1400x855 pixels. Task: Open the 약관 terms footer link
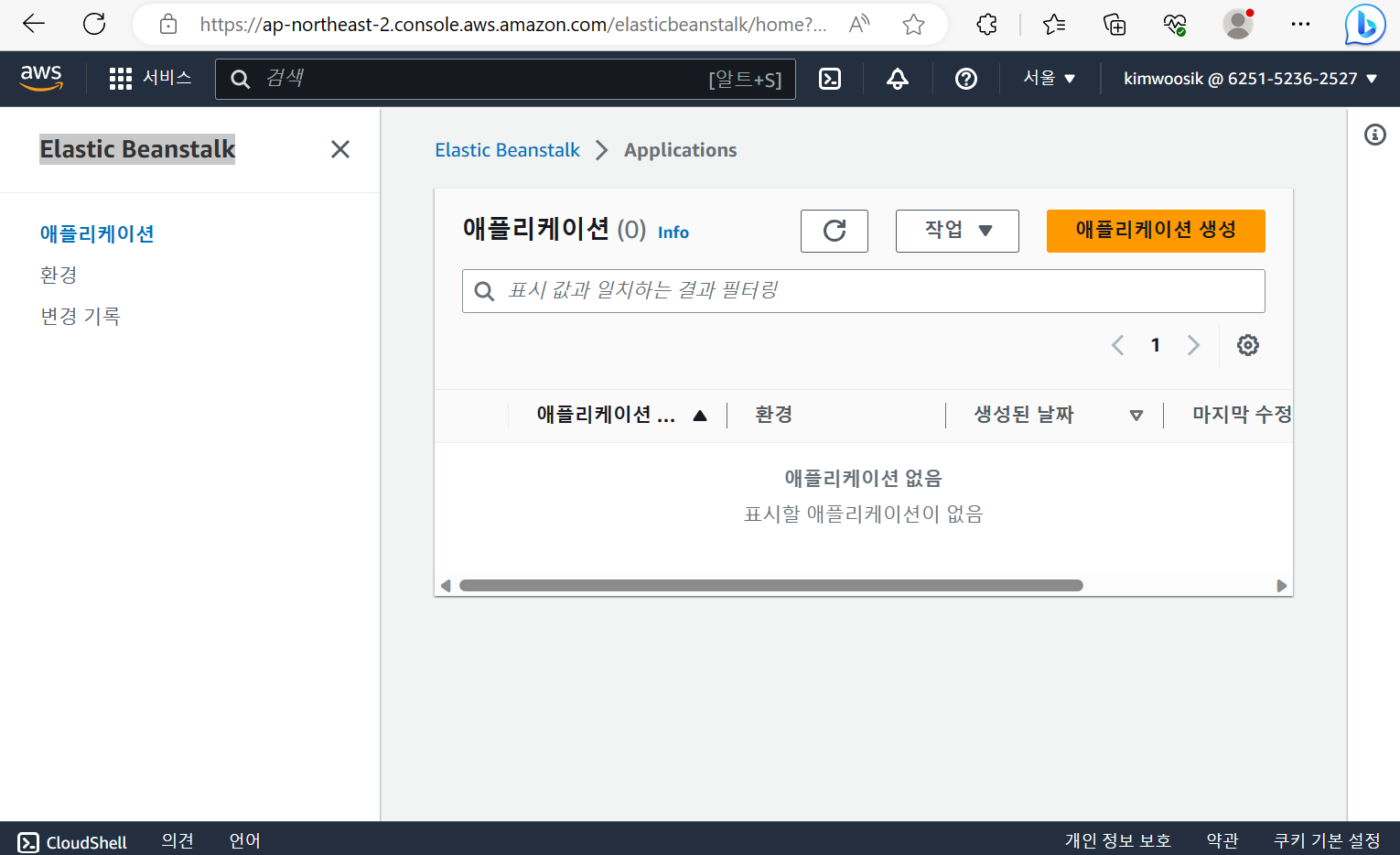tap(1222, 841)
